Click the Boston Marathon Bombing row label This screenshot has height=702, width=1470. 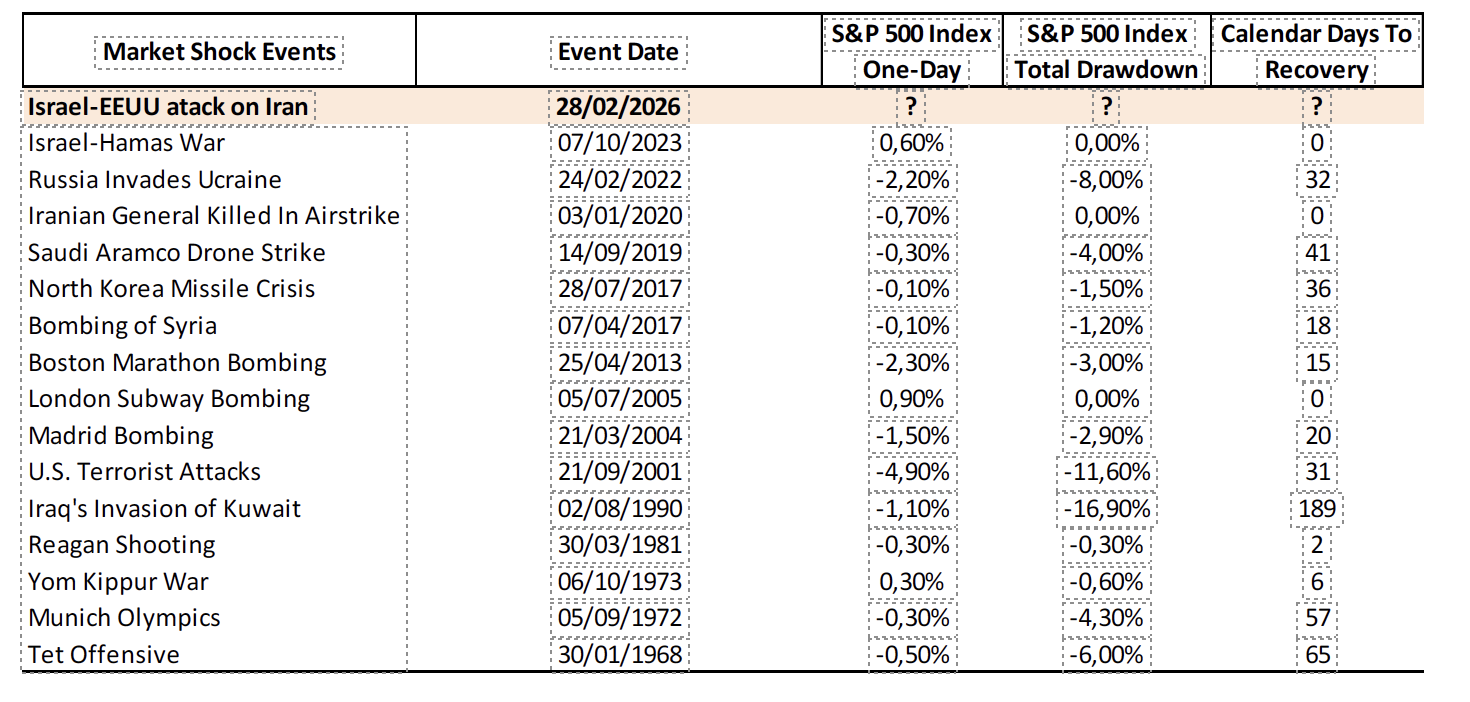tap(177, 362)
